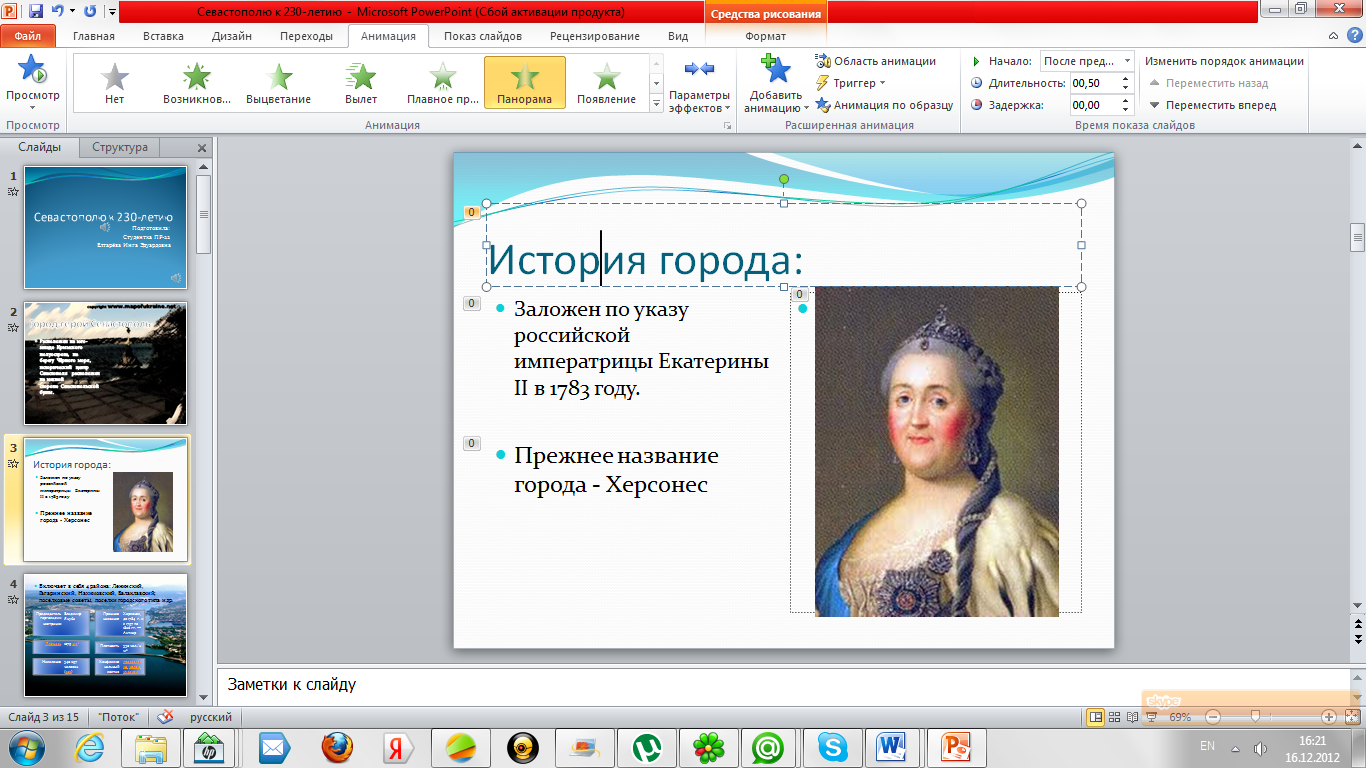Click the zoom slider handle

tap(1254, 717)
